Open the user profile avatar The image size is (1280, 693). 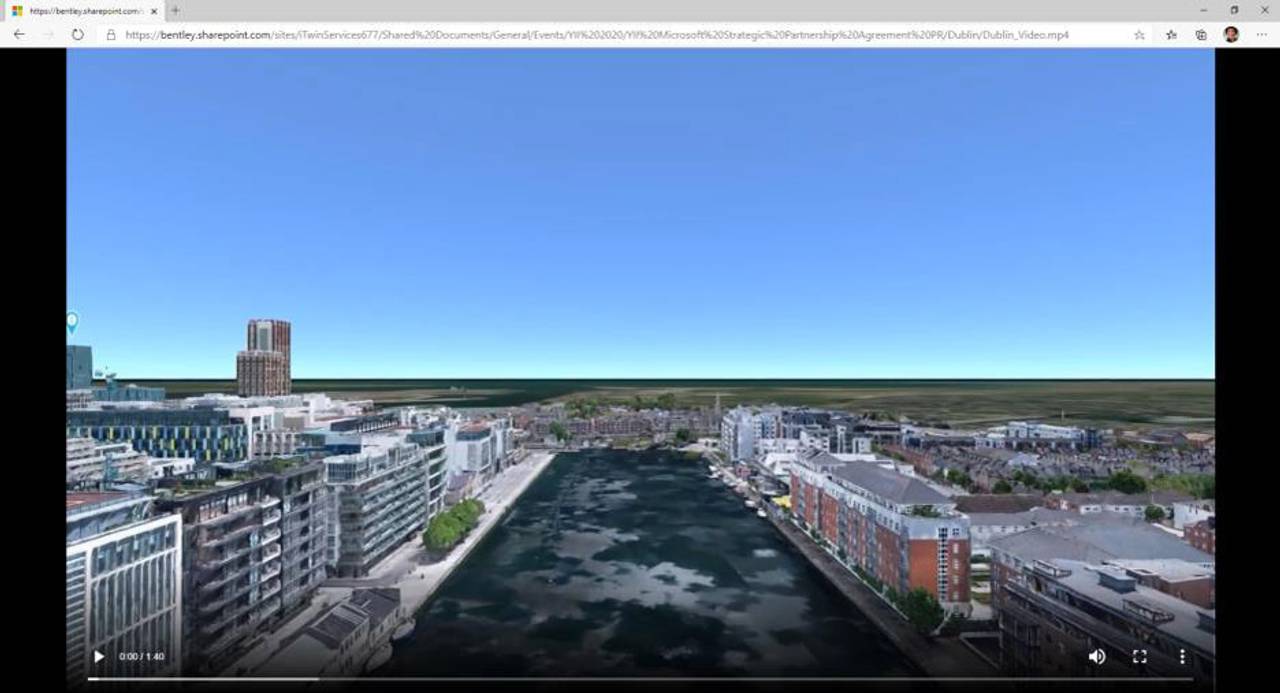[1231, 34]
